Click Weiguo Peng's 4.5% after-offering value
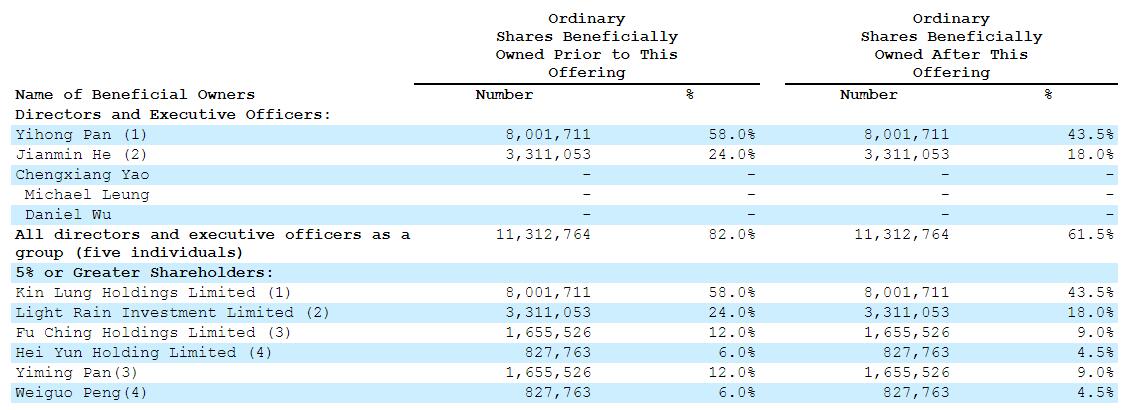This screenshot has width=1129, height=410. (1095, 393)
